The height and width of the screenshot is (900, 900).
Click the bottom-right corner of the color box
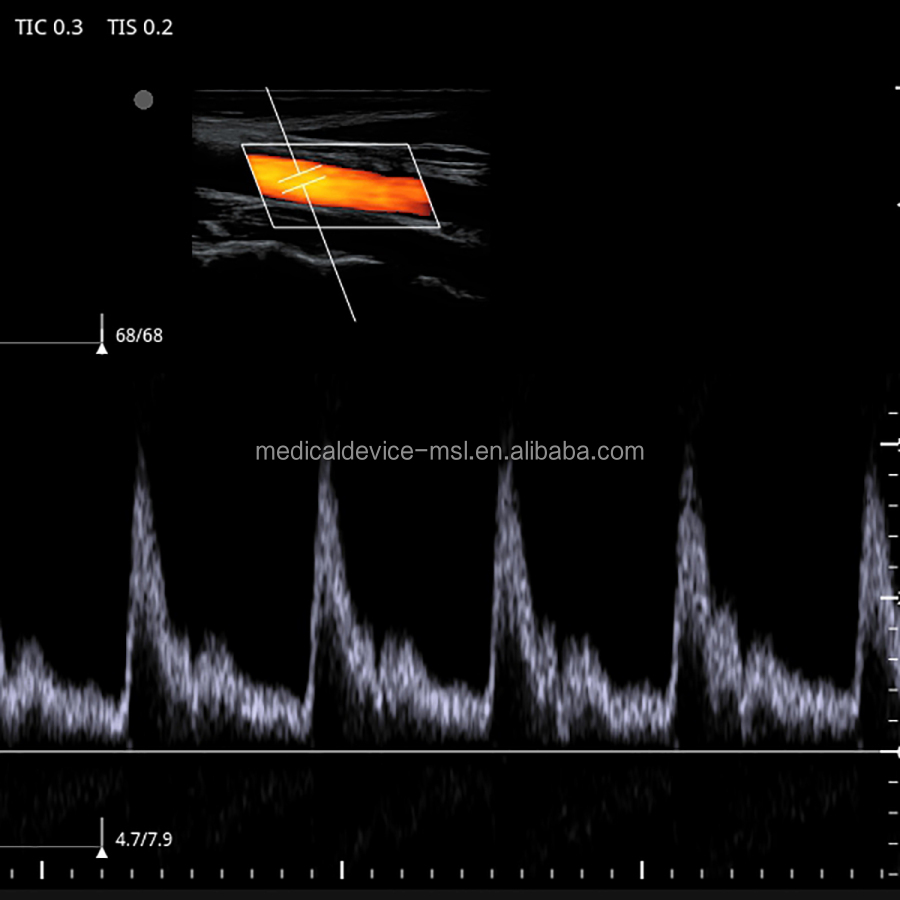click(x=439, y=227)
